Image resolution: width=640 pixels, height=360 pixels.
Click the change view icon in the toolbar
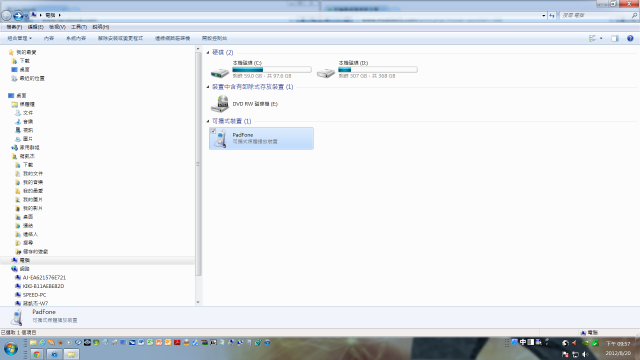click(x=592, y=38)
